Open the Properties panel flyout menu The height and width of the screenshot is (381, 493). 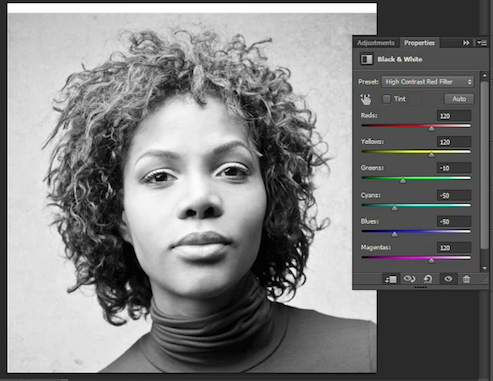482,43
